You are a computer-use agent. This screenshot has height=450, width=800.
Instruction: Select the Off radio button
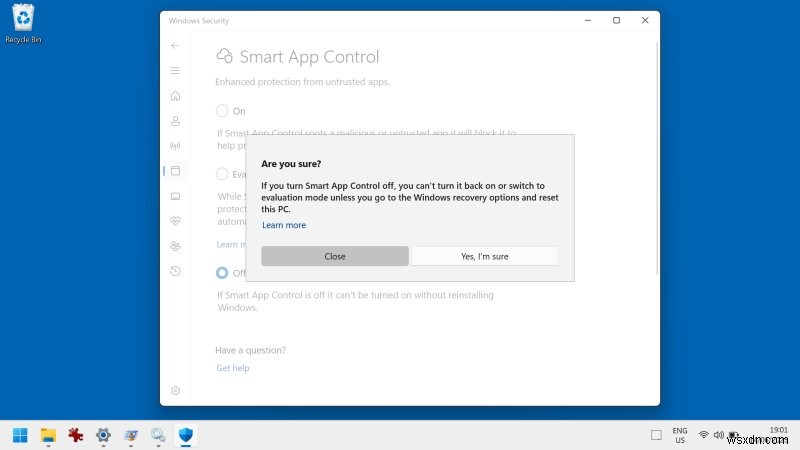[222, 273]
